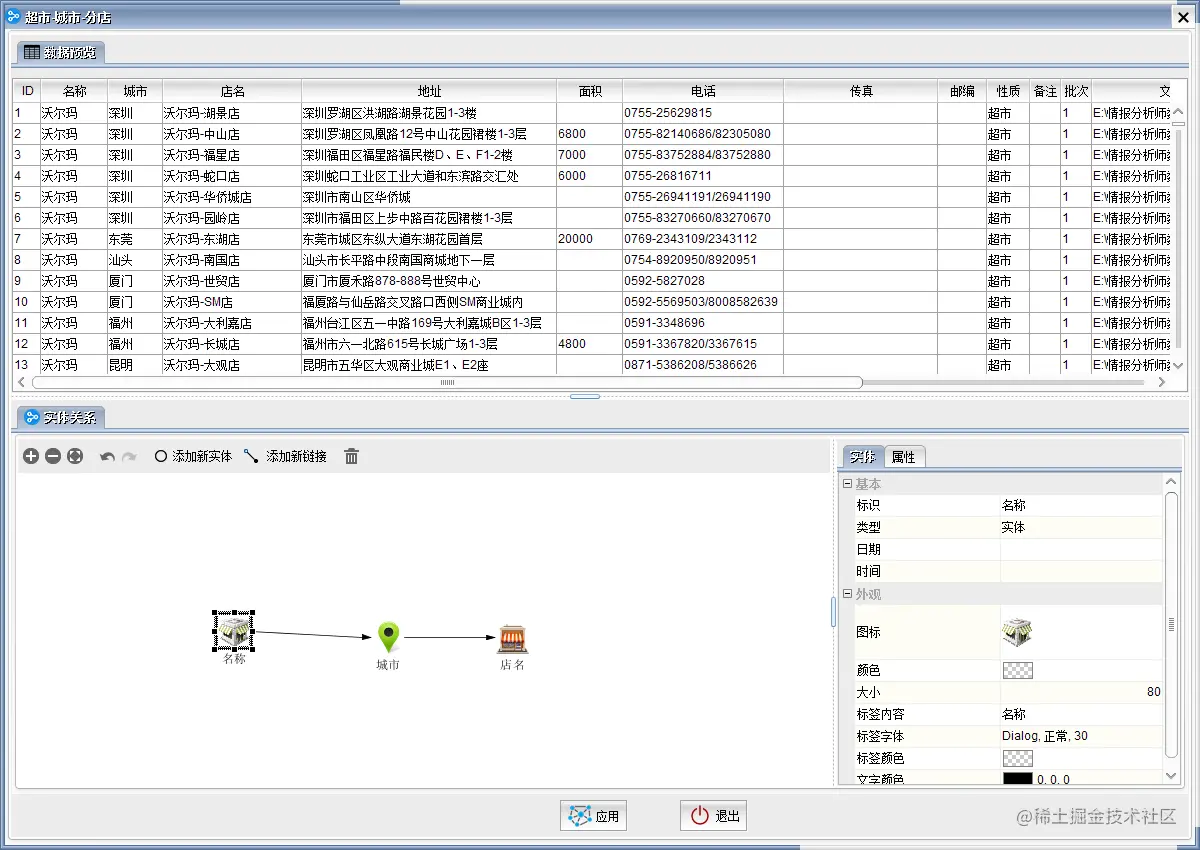1200x850 pixels.
Task: Select the city cell 汕头
Action: pos(135,260)
